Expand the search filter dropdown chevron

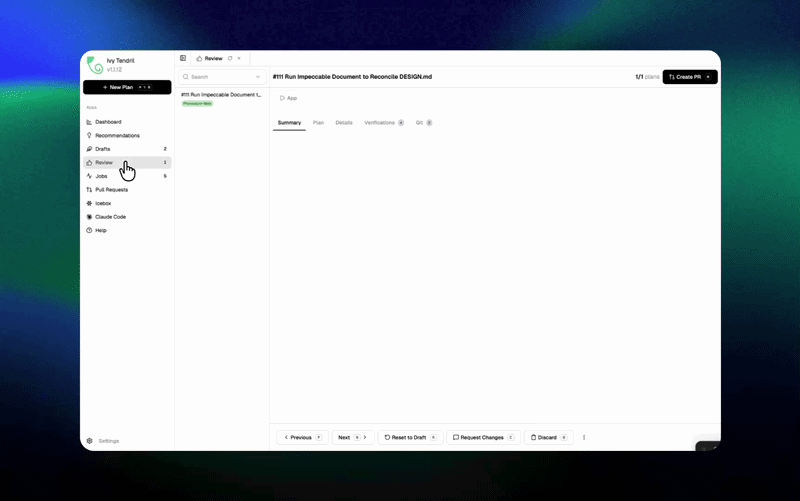[258, 77]
